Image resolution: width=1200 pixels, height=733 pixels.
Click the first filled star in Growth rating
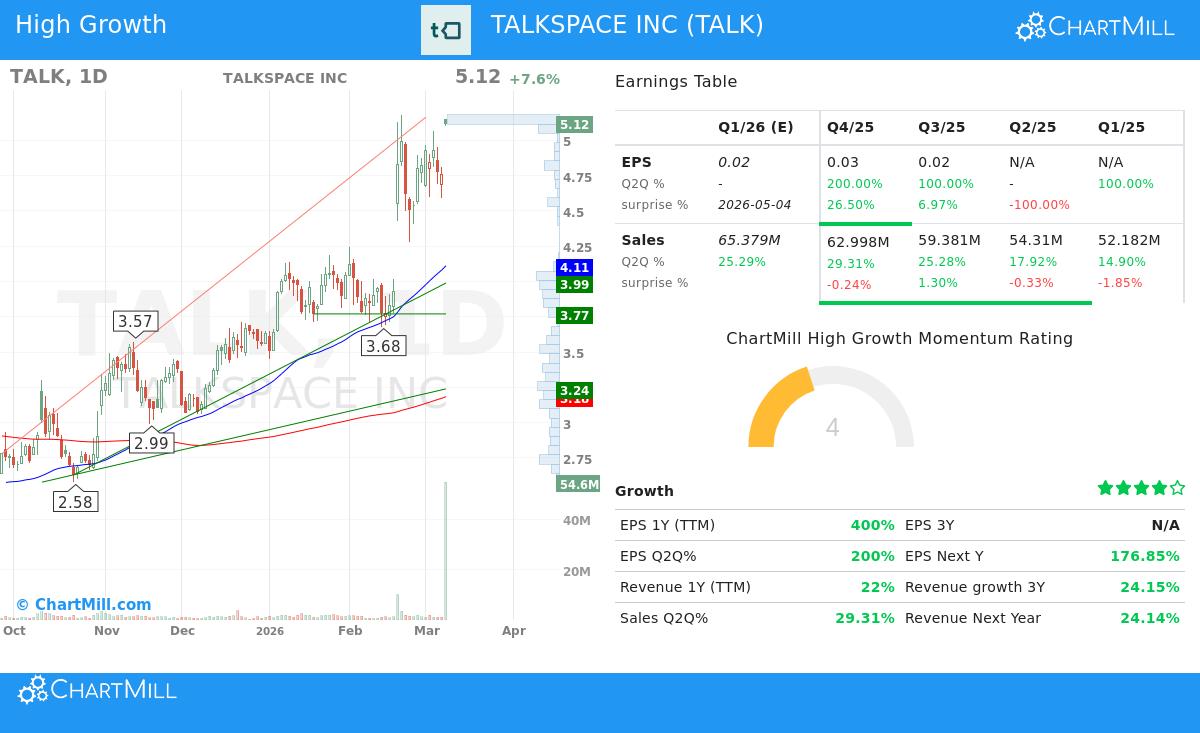pos(1105,487)
